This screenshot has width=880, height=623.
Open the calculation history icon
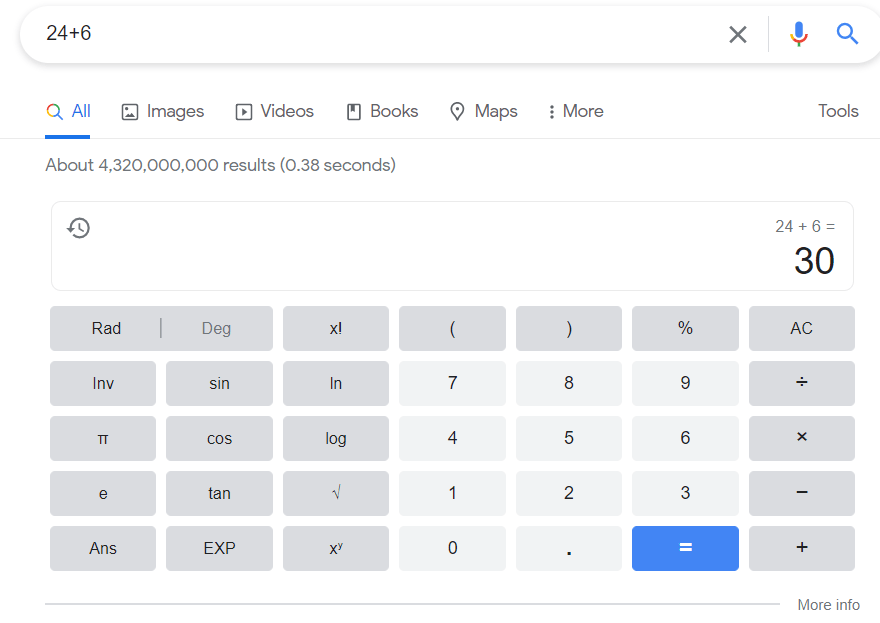pyautogui.click(x=78, y=228)
